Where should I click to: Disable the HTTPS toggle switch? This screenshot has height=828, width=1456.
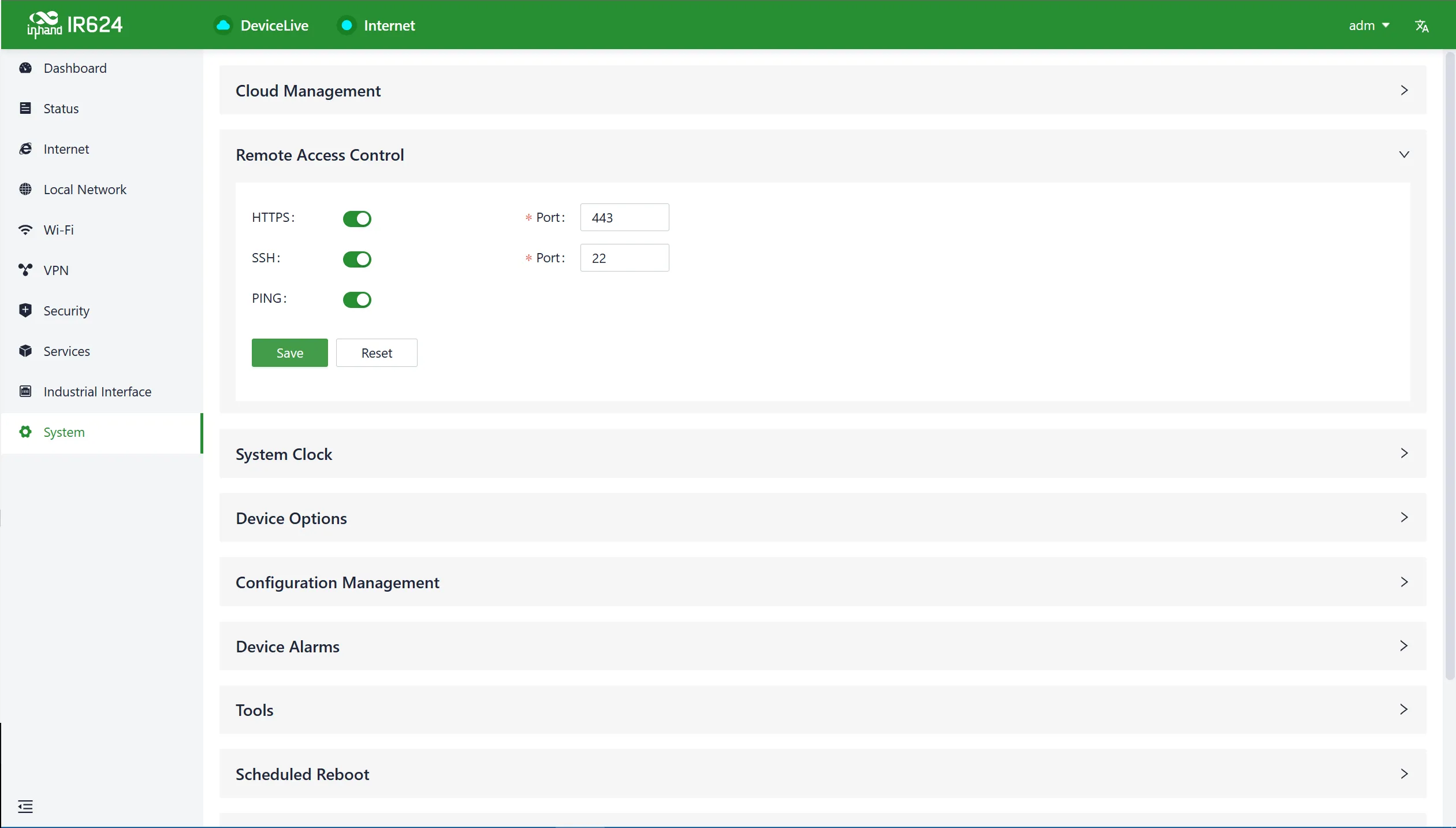coord(357,219)
